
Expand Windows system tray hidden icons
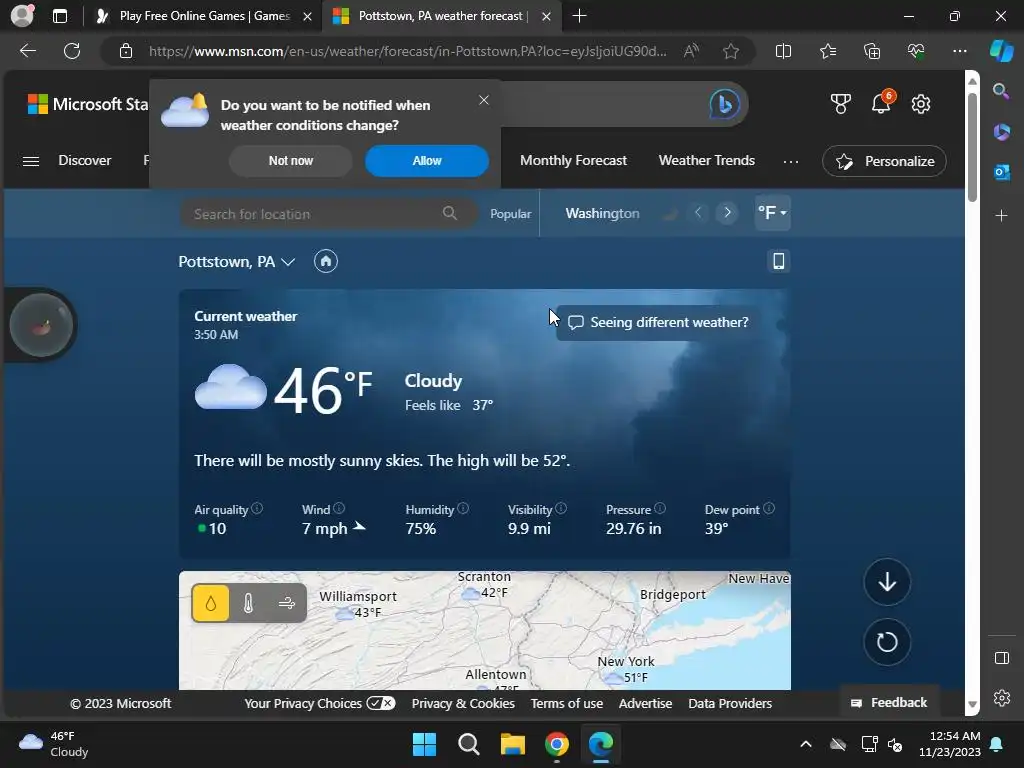pos(806,744)
